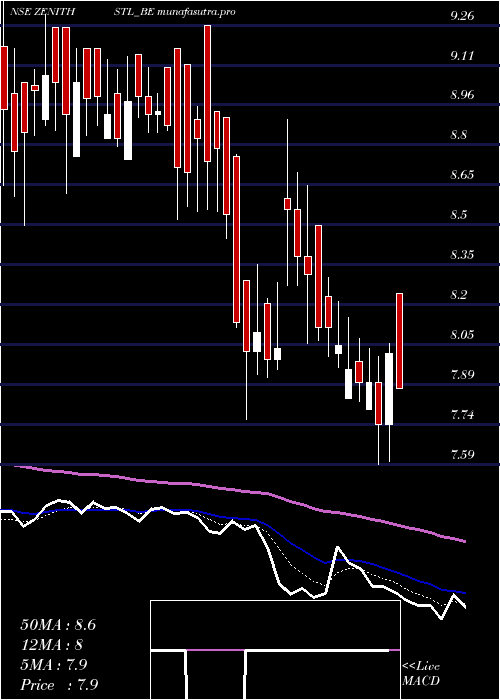500x700 pixels.
Task: Click the 8.65 price axis label
Action: click(462, 175)
